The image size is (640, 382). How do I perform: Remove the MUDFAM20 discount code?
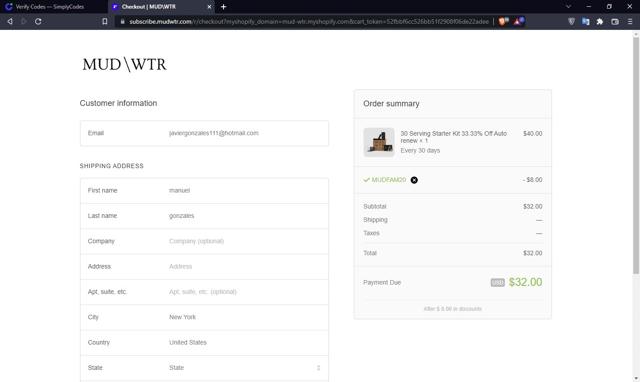click(x=414, y=180)
